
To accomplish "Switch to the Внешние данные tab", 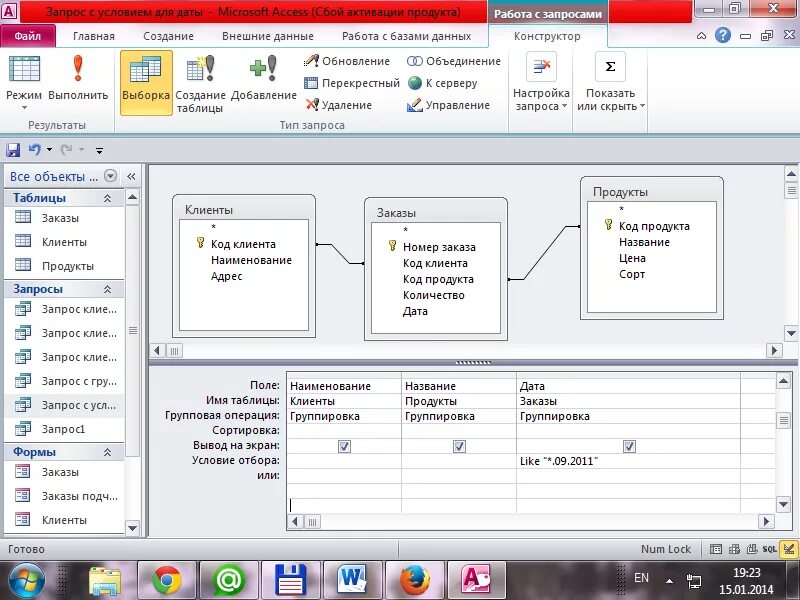I will (267, 36).
